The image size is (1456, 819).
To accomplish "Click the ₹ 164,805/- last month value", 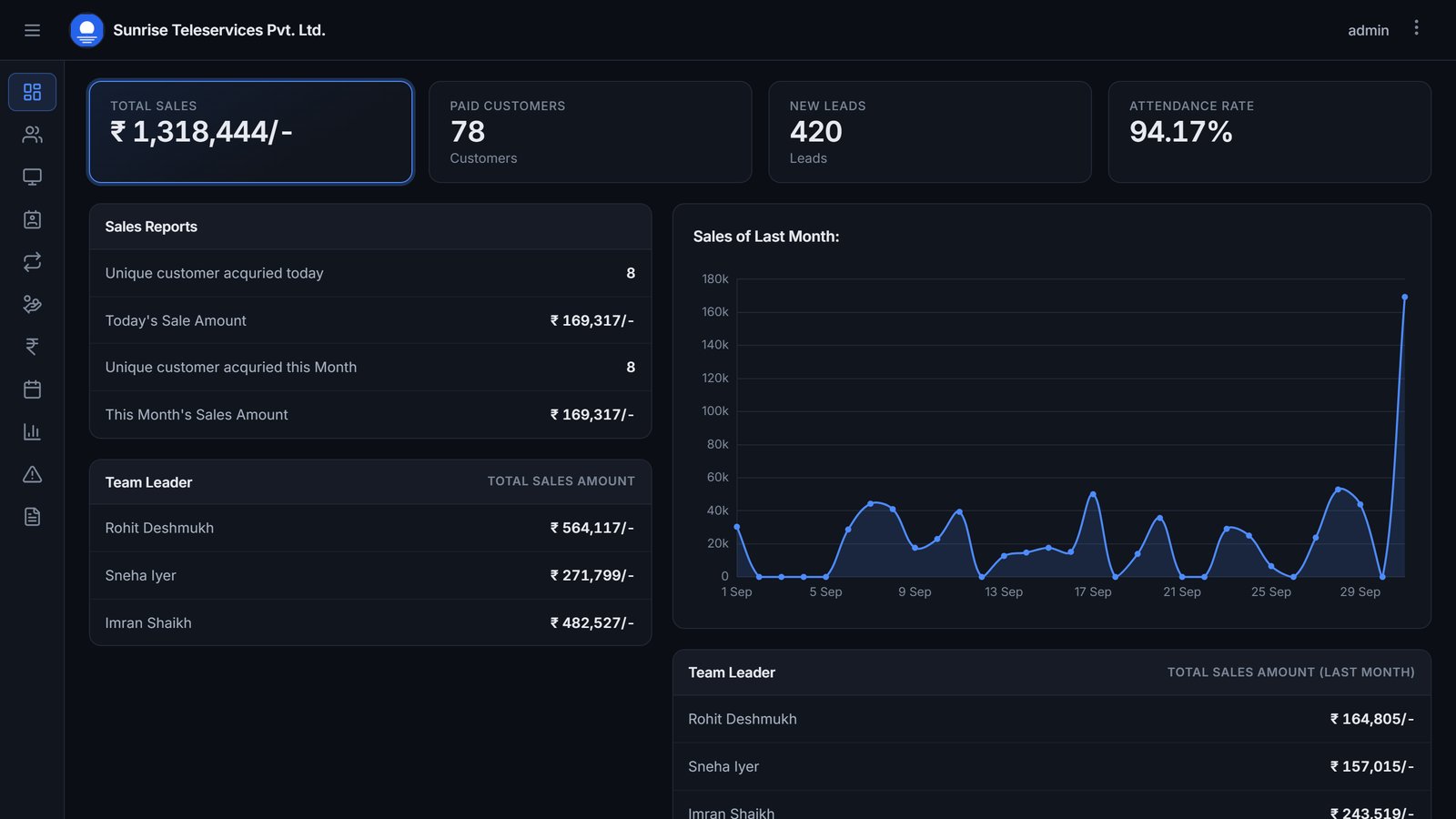I will point(1372,719).
